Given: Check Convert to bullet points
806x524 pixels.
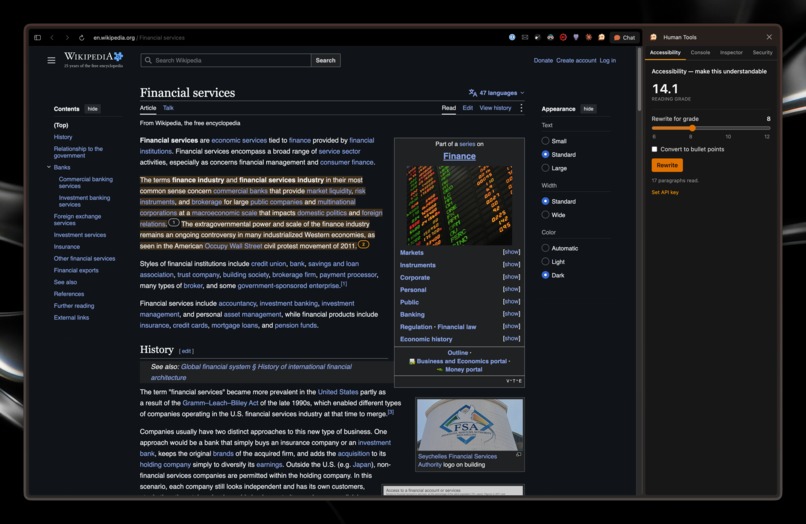Looking at the screenshot, I should [x=654, y=149].
